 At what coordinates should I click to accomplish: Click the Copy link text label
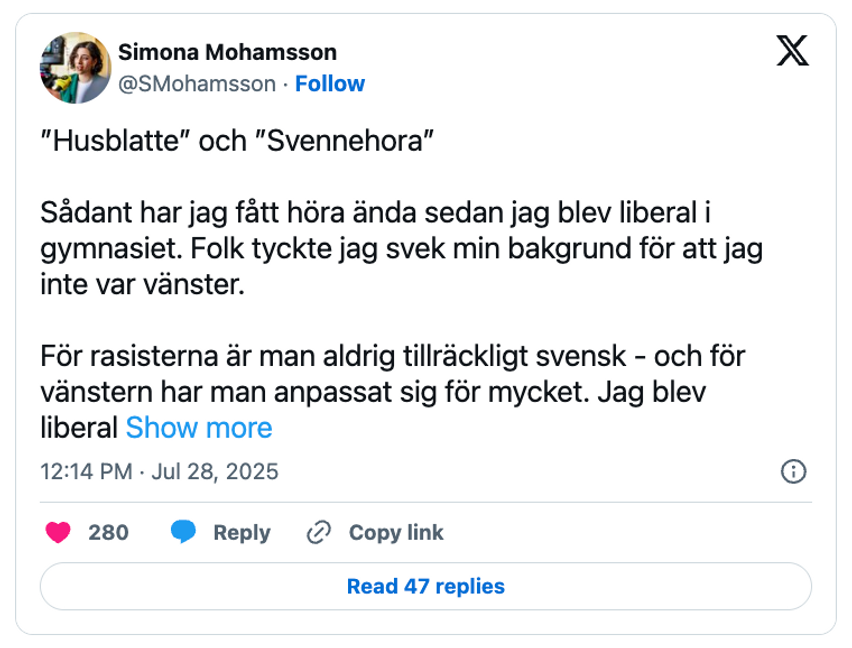(x=396, y=532)
